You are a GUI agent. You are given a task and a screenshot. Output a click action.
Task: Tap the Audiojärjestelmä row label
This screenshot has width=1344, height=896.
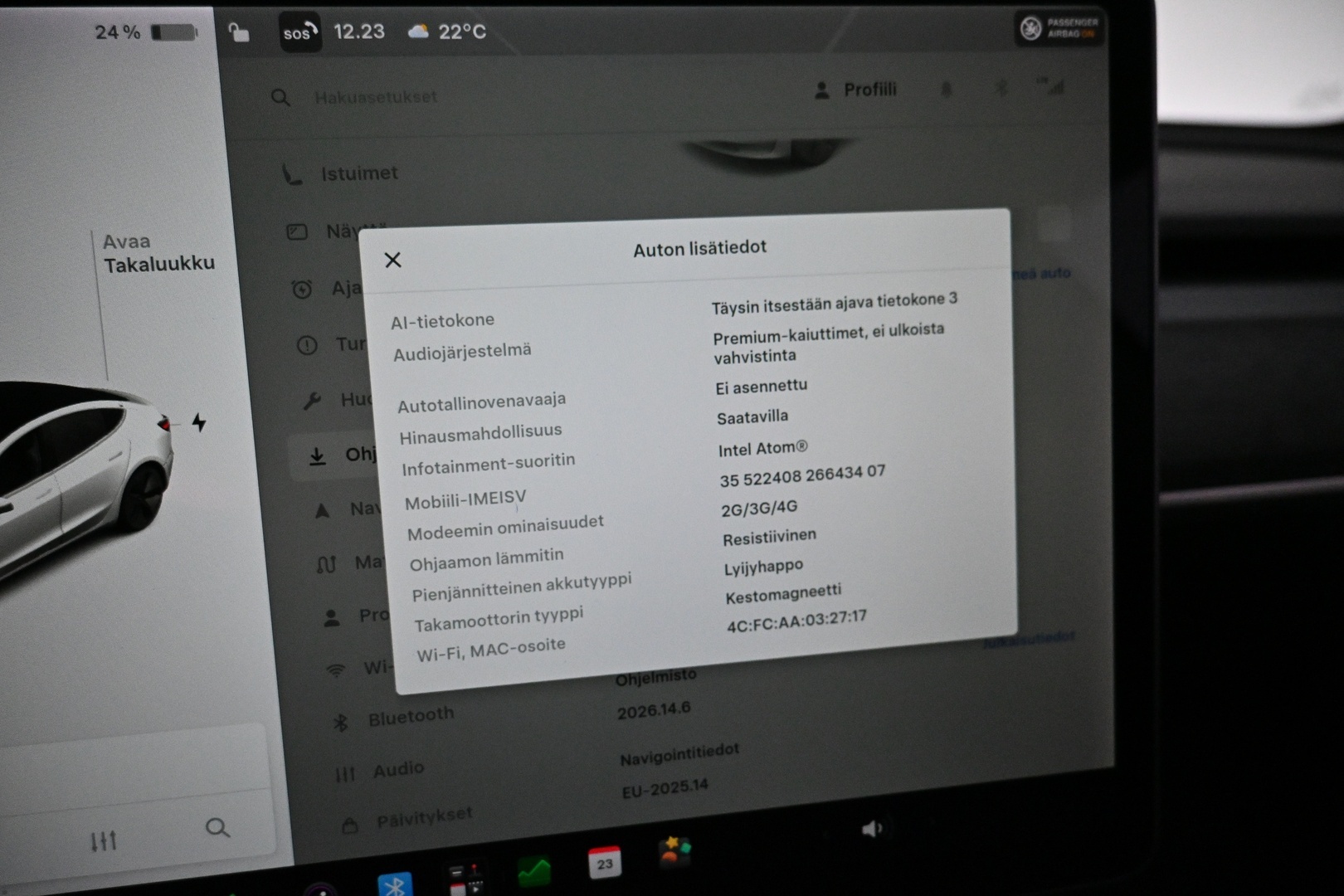coord(462,352)
